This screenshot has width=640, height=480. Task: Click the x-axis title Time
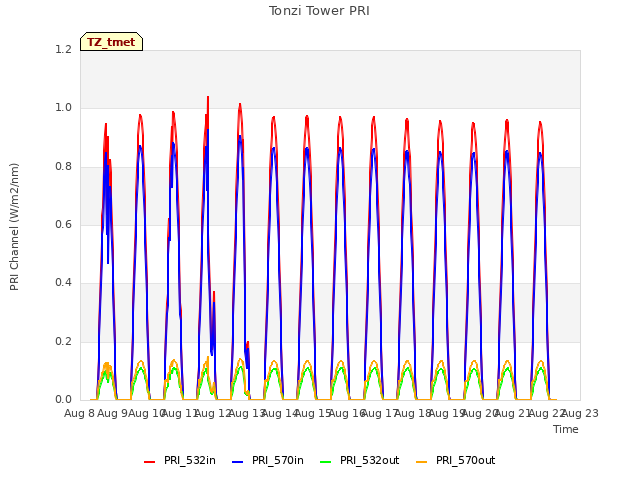(x=566, y=429)
